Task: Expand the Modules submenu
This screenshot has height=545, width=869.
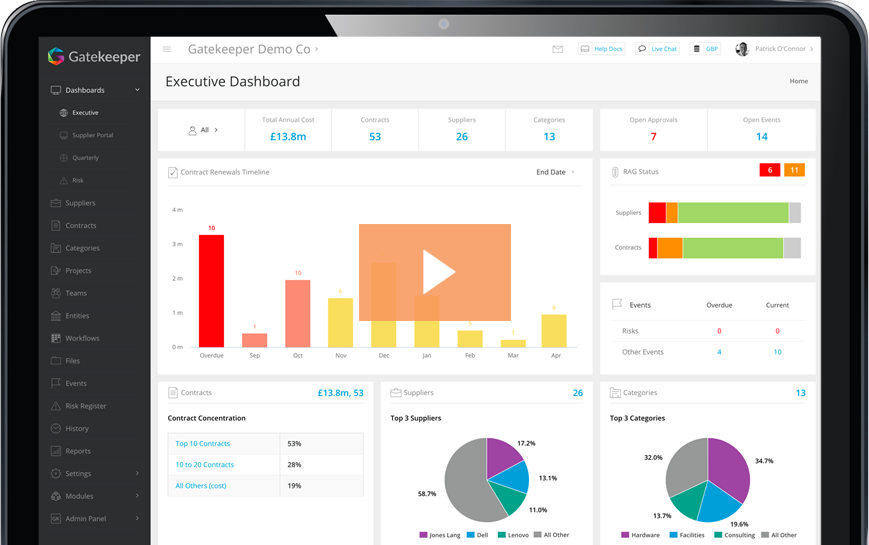Action: [137, 496]
